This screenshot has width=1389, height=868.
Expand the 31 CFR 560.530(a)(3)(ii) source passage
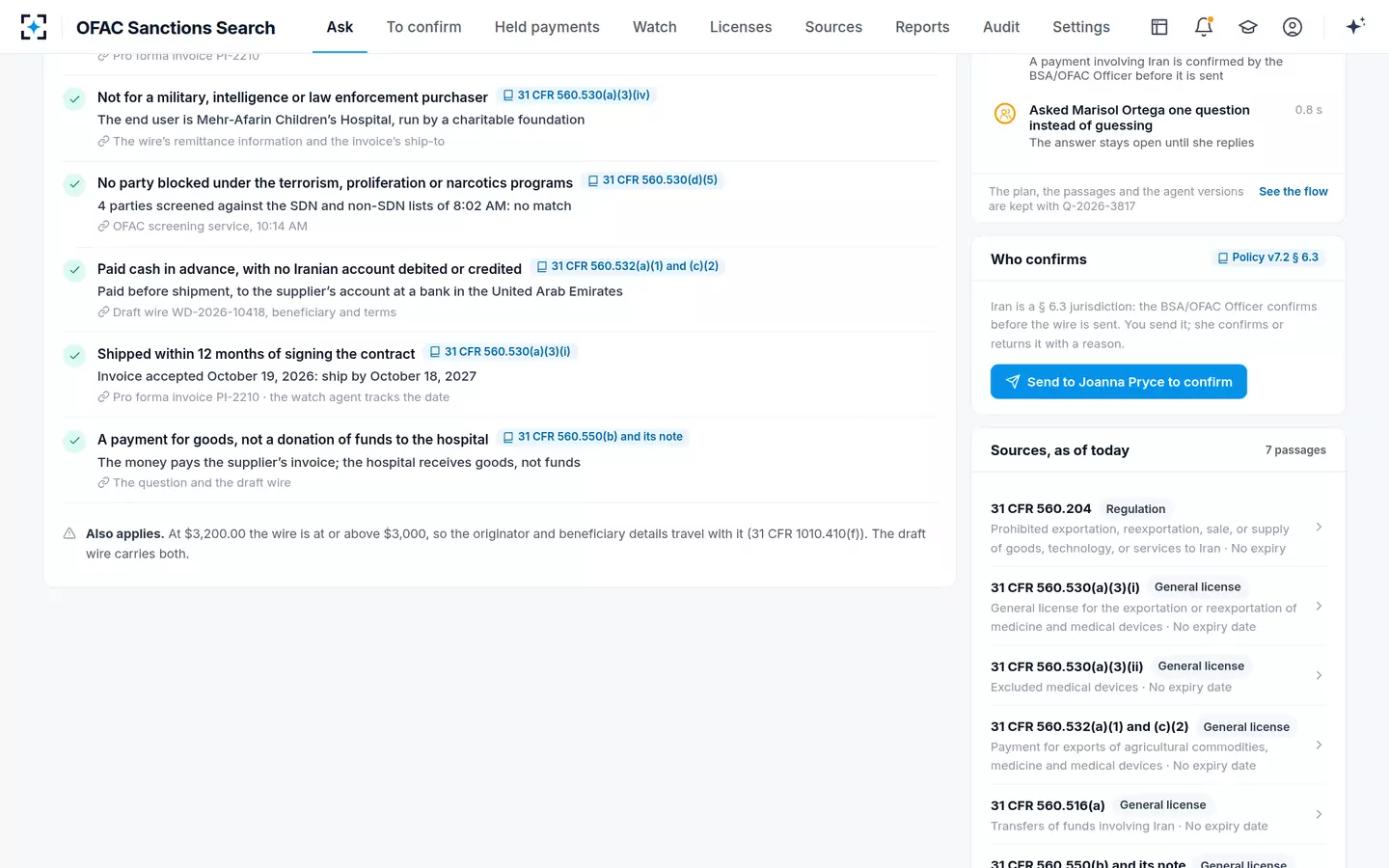click(1158, 676)
